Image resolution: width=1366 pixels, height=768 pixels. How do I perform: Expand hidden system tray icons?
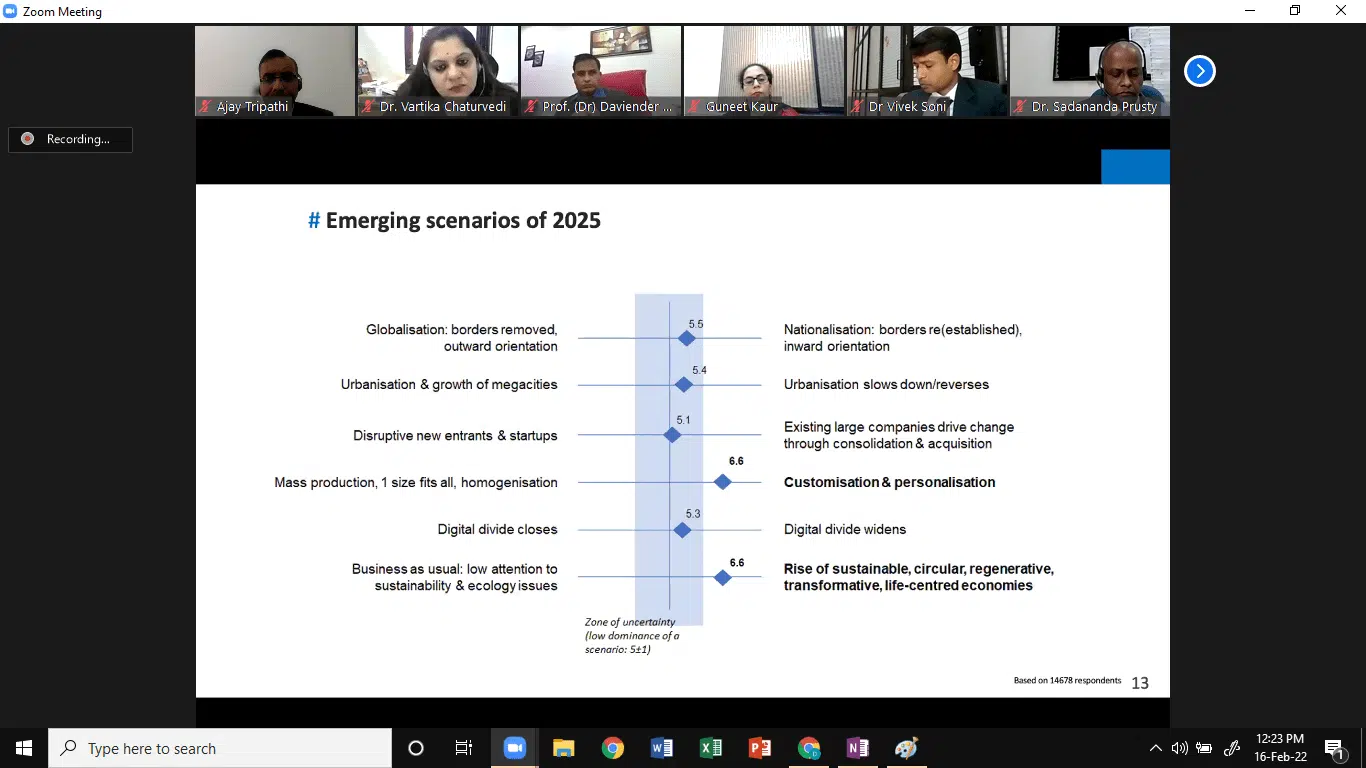coord(1156,748)
